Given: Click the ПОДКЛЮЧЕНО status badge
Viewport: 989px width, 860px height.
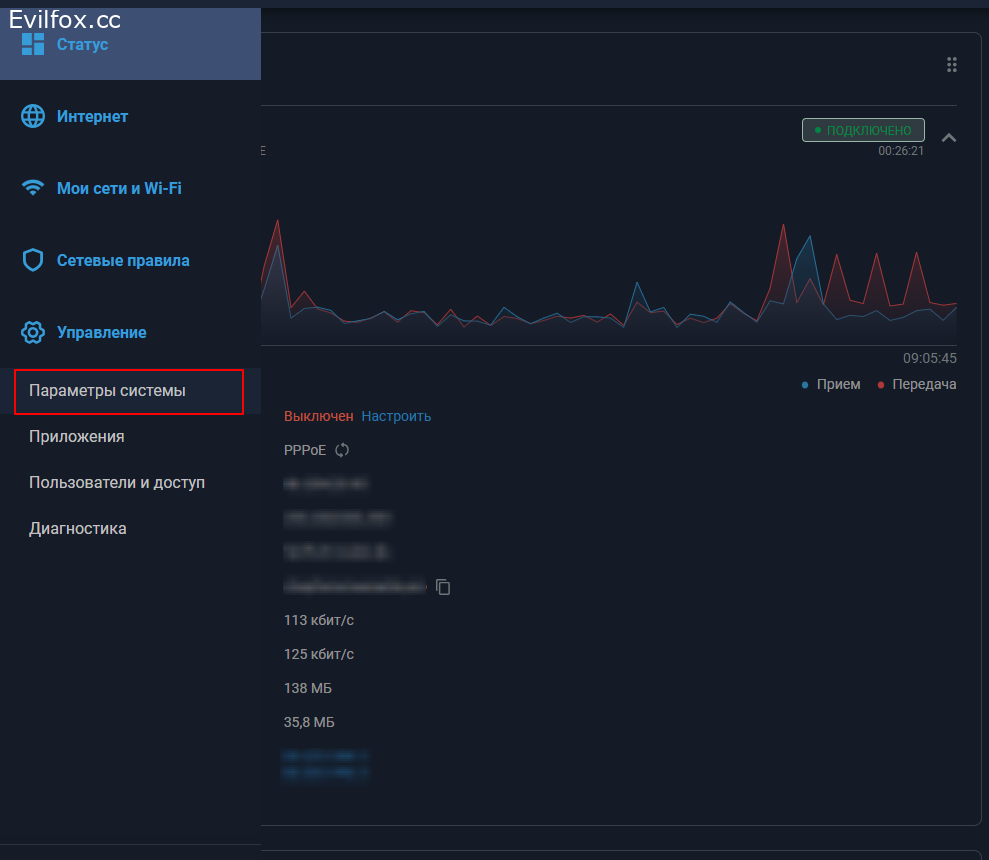Looking at the screenshot, I should [x=863, y=130].
